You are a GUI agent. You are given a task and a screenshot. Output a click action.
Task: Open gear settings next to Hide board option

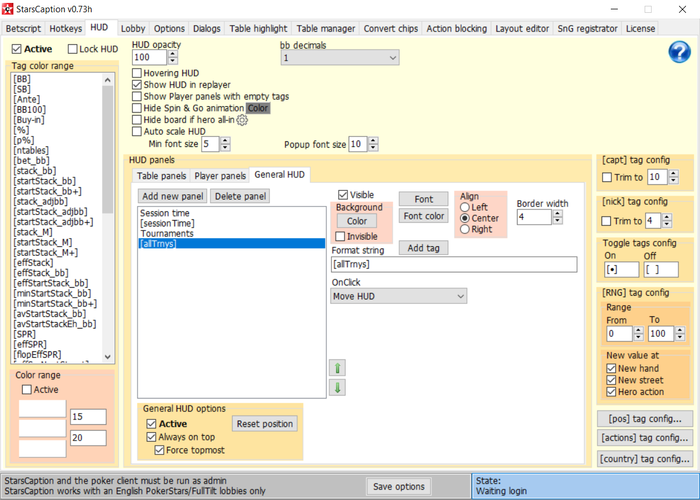(x=241, y=120)
